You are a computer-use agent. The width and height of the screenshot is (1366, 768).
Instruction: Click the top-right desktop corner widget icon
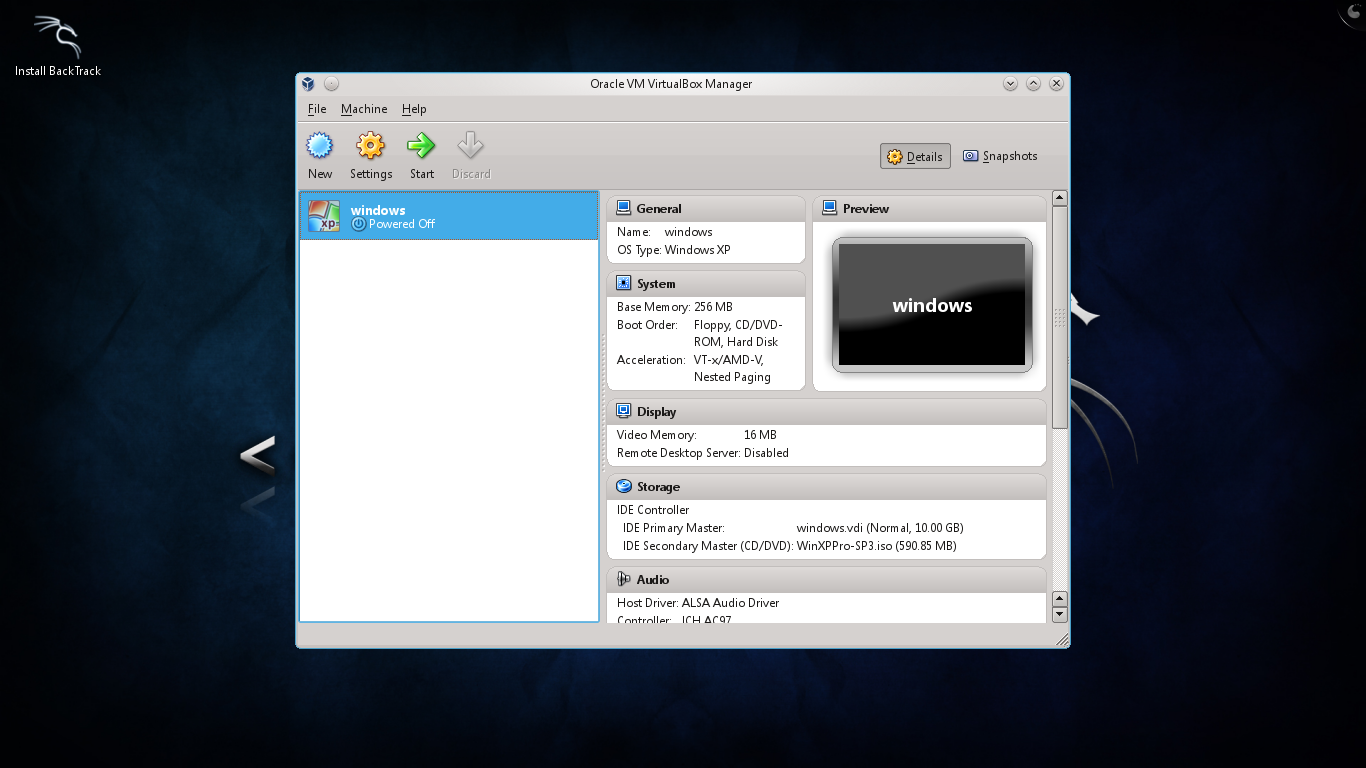pyautogui.click(x=1352, y=12)
